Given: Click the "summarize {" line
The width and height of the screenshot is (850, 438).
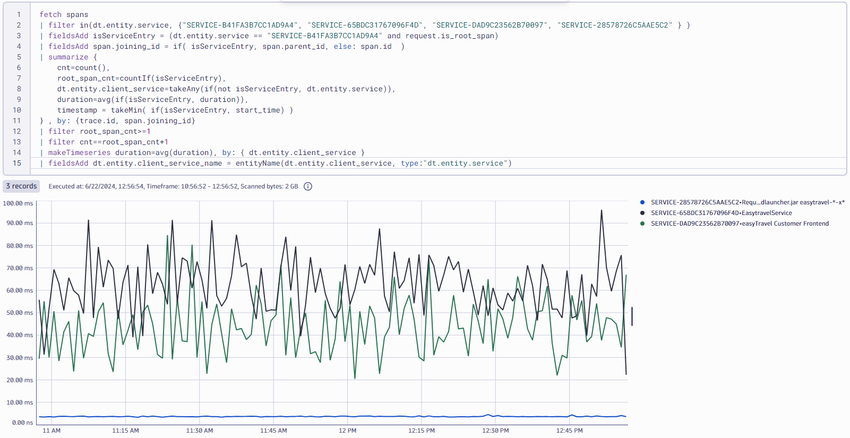Looking at the screenshot, I should (x=68, y=57).
